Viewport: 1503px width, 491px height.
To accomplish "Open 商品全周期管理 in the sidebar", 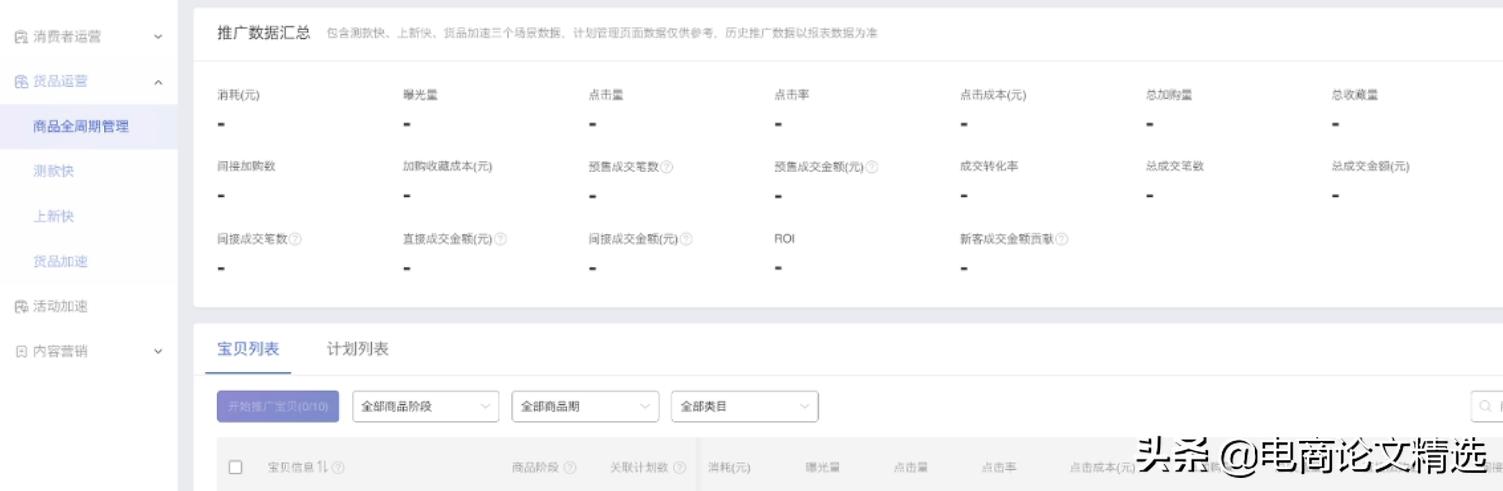I will coord(89,127).
